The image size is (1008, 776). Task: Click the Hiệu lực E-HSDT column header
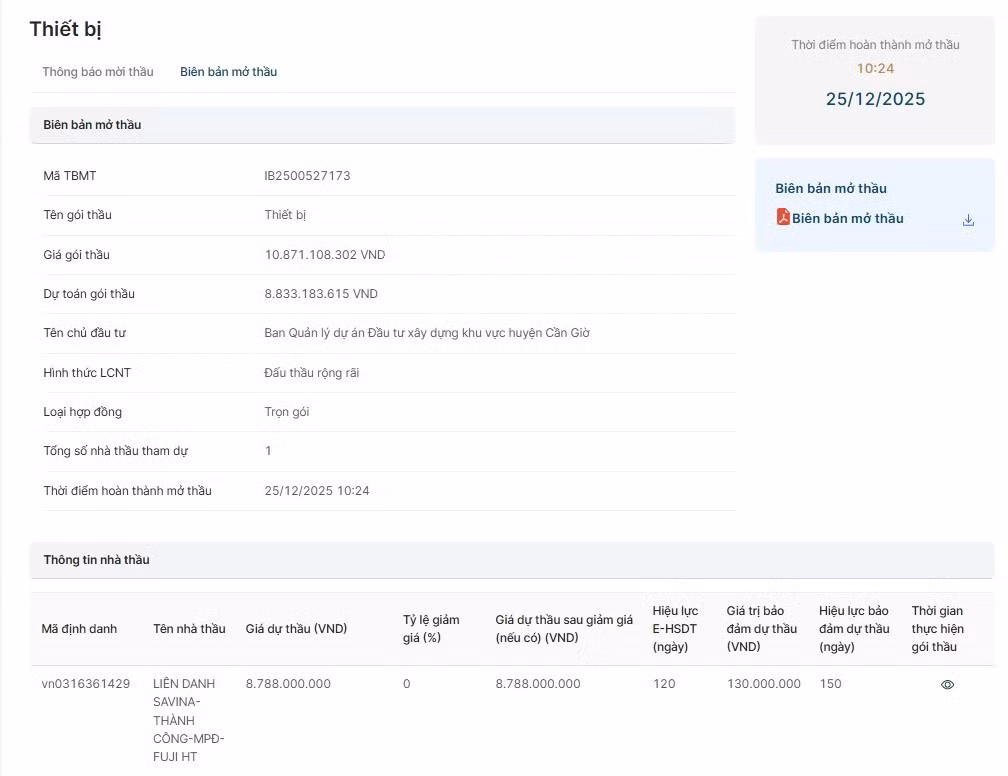675,628
